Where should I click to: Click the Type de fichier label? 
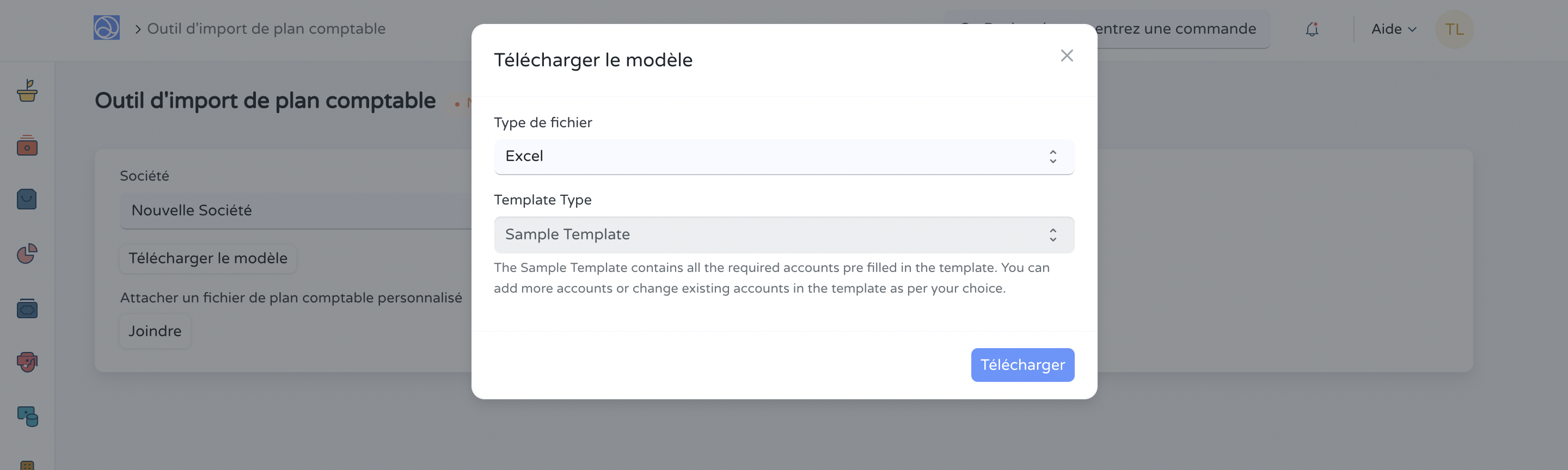(x=542, y=123)
